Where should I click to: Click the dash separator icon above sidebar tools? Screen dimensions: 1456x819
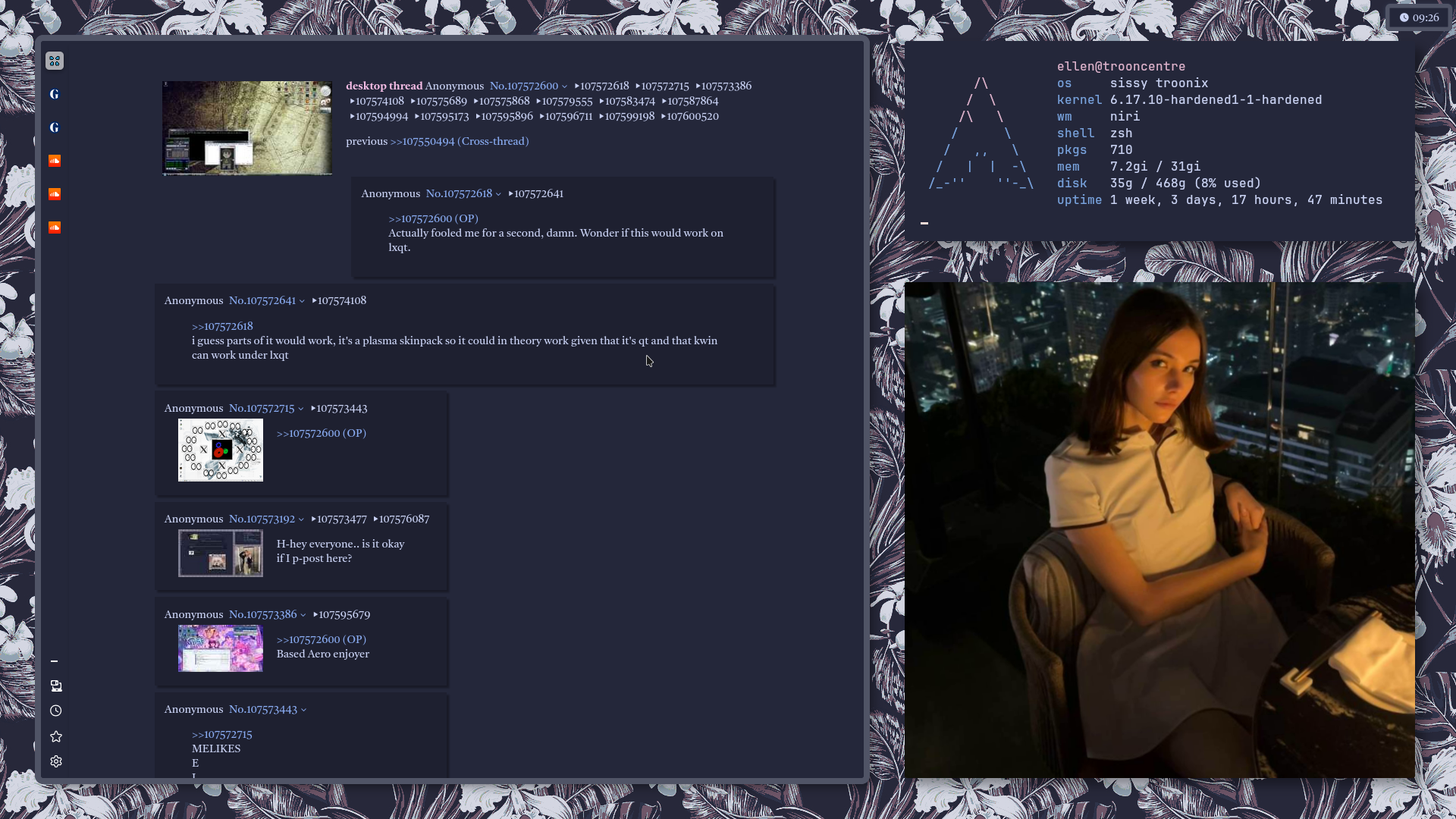(54, 661)
